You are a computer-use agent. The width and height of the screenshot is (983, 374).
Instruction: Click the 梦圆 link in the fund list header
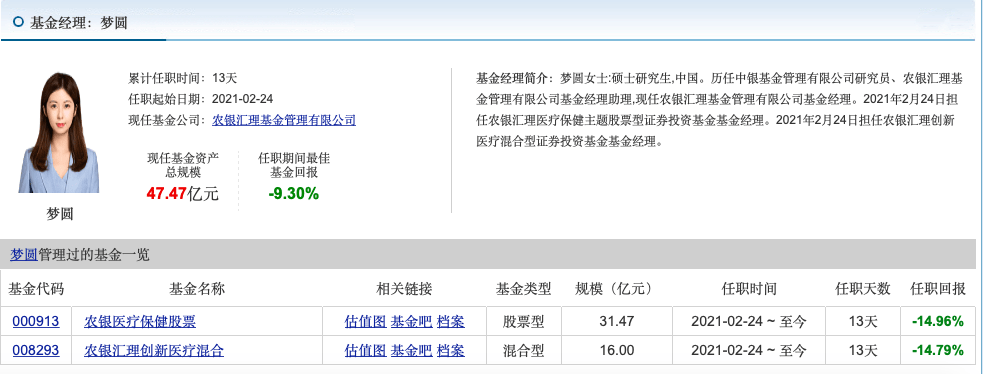(x=24, y=255)
